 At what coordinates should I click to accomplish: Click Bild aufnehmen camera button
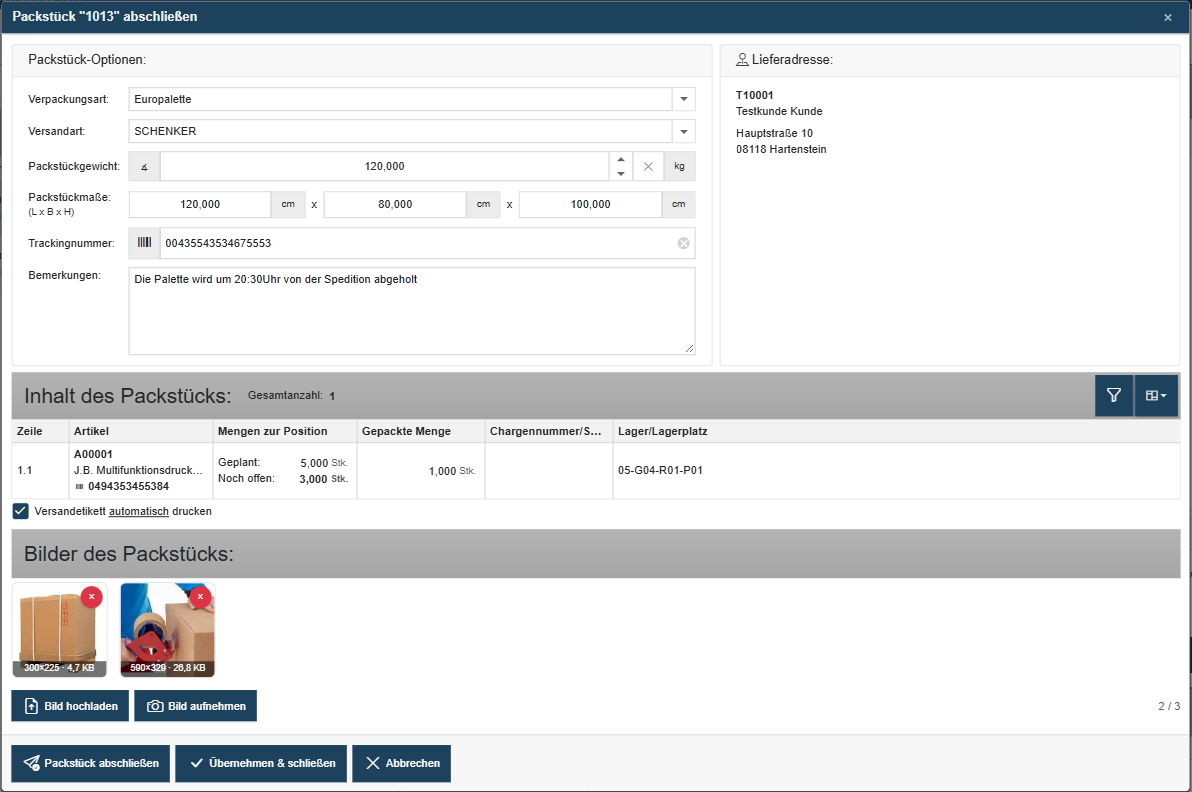pos(195,706)
